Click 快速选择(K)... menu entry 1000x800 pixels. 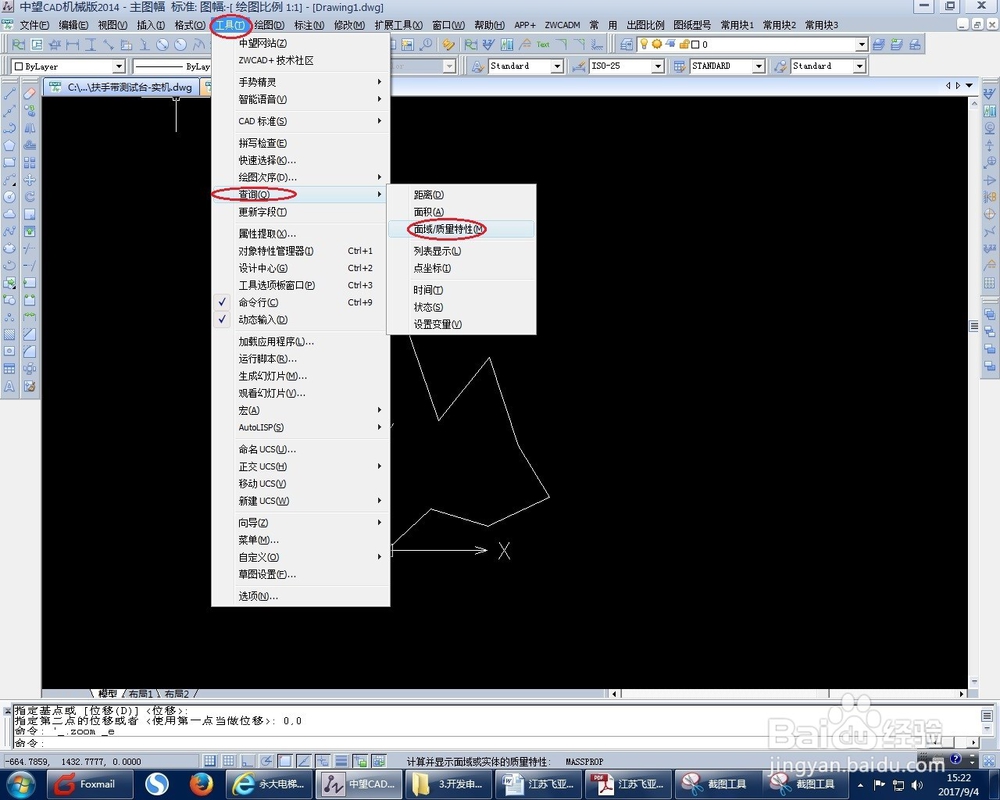(x=300, y=159)
